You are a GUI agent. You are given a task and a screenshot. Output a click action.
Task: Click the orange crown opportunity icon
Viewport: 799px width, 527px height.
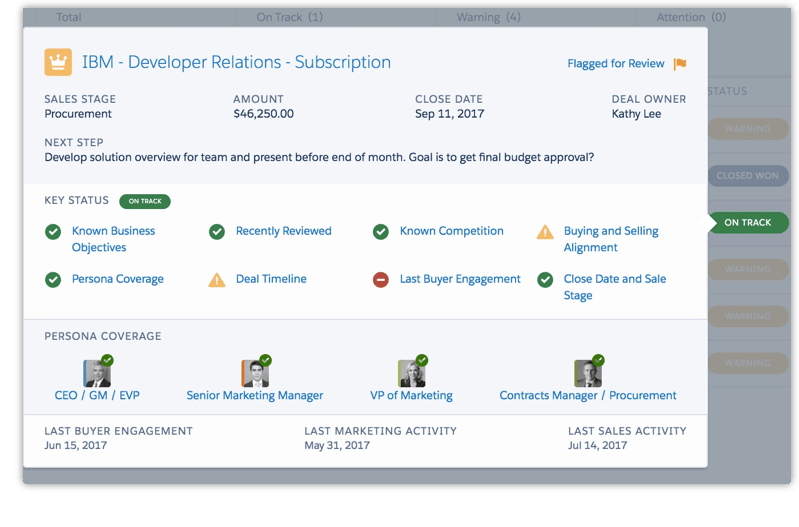[58, 62]
